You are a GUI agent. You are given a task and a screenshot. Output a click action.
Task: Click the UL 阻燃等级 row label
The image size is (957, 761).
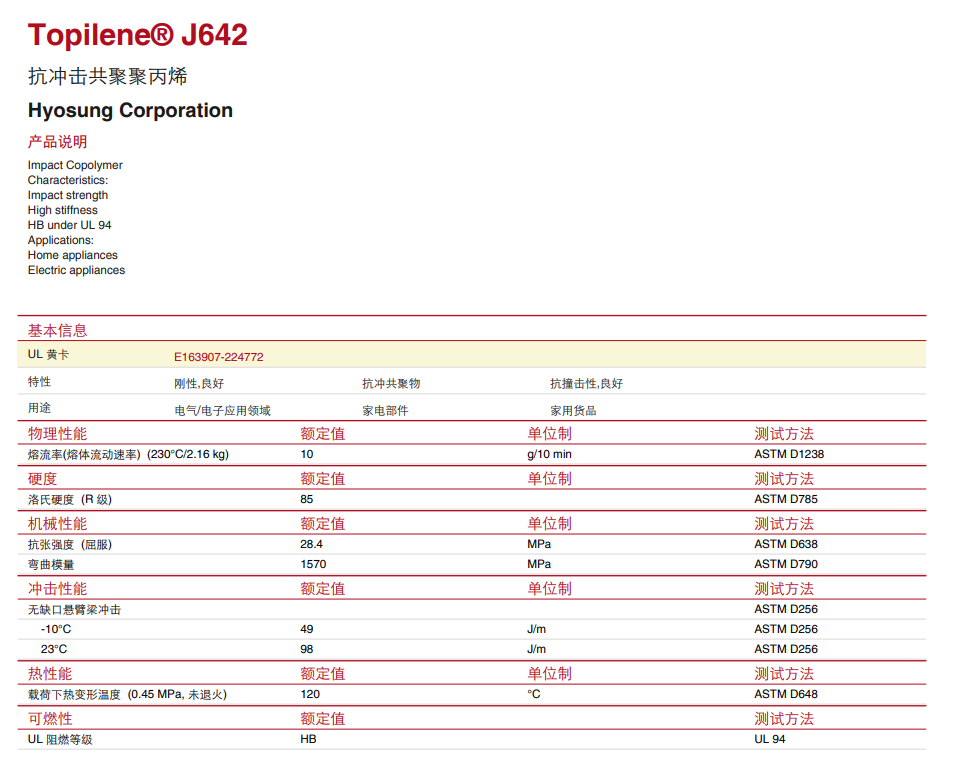pyautogui.click(x=60, y=740)
